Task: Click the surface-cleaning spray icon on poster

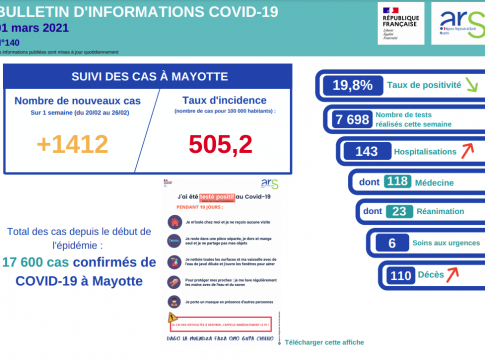Action: [174, 262]
